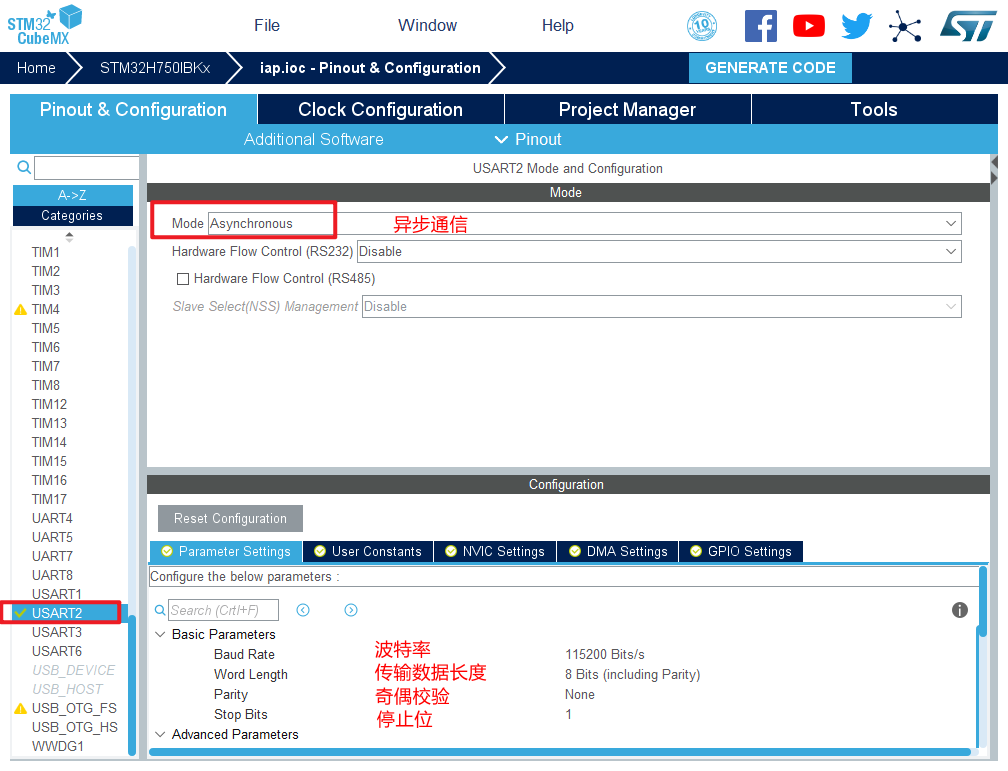Click the ST community network icon
This screenshot has height=771, width=1008.
905,26
